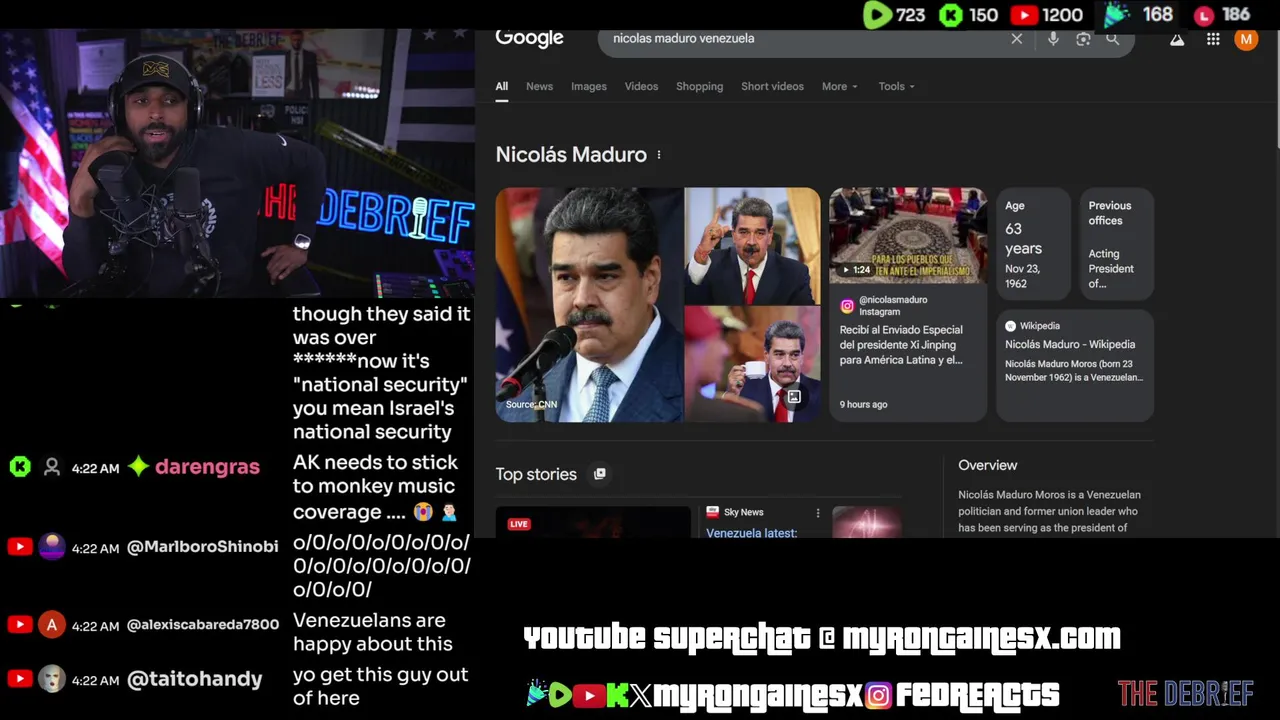This screenshot has height=720, width=1280.
Task: Click the Nicolás Maduro panel heading
Action: pos(571,155)
